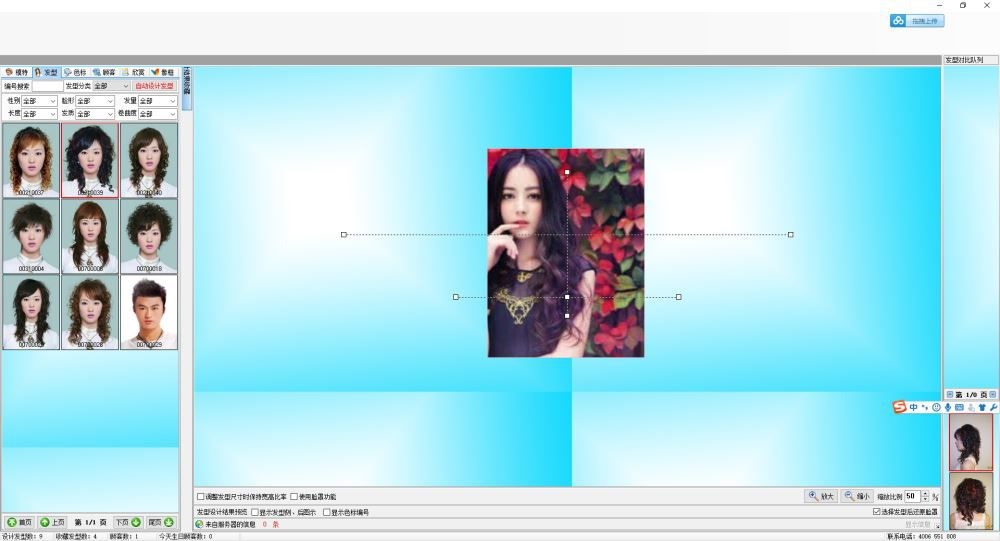Open the 模特 model tab
1000x541 pixels.
[x=17, y=72]
